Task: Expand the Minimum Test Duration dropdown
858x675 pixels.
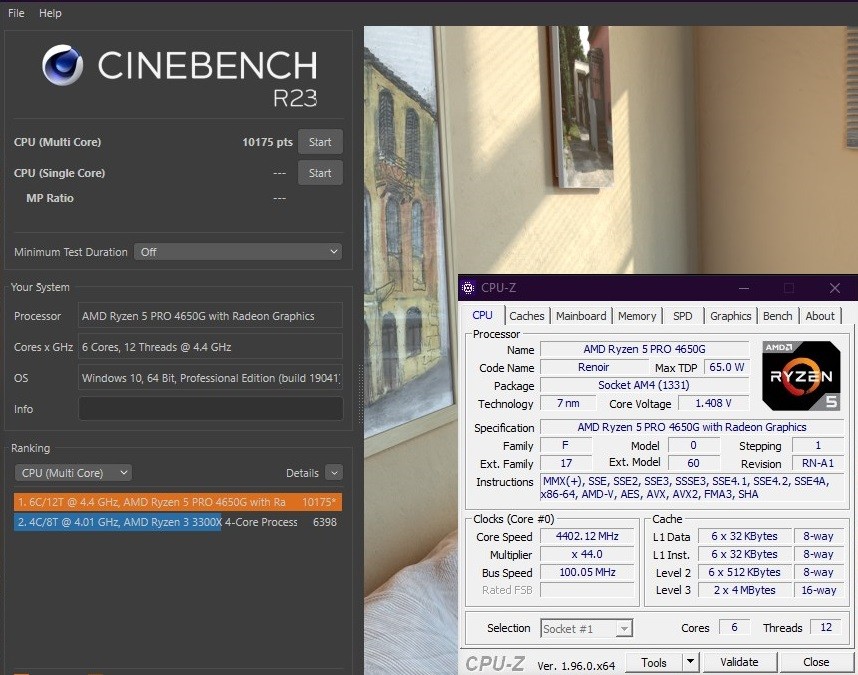Action: click(238, 252)
